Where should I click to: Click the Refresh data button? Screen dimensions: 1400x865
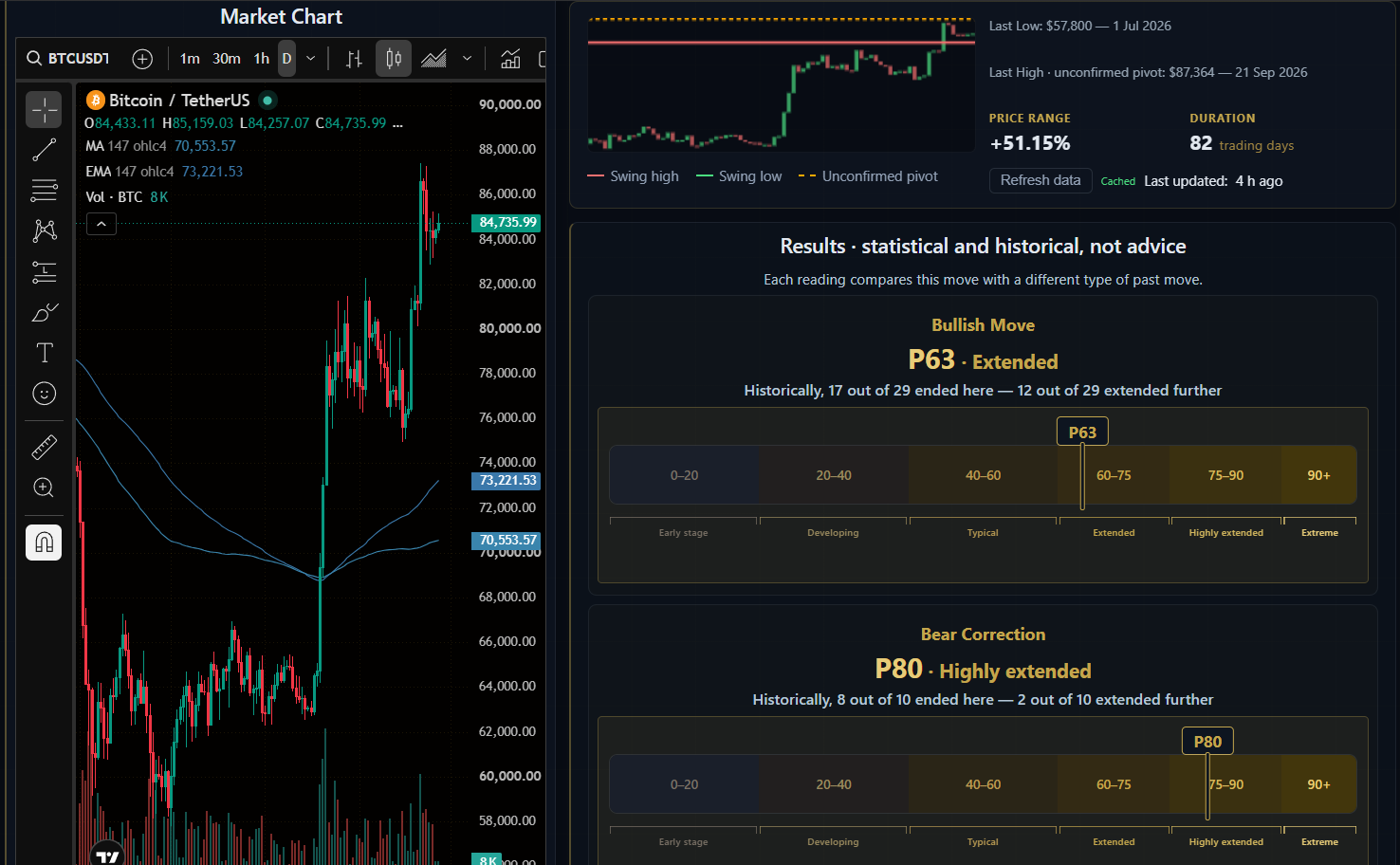tap(1041, 180)
